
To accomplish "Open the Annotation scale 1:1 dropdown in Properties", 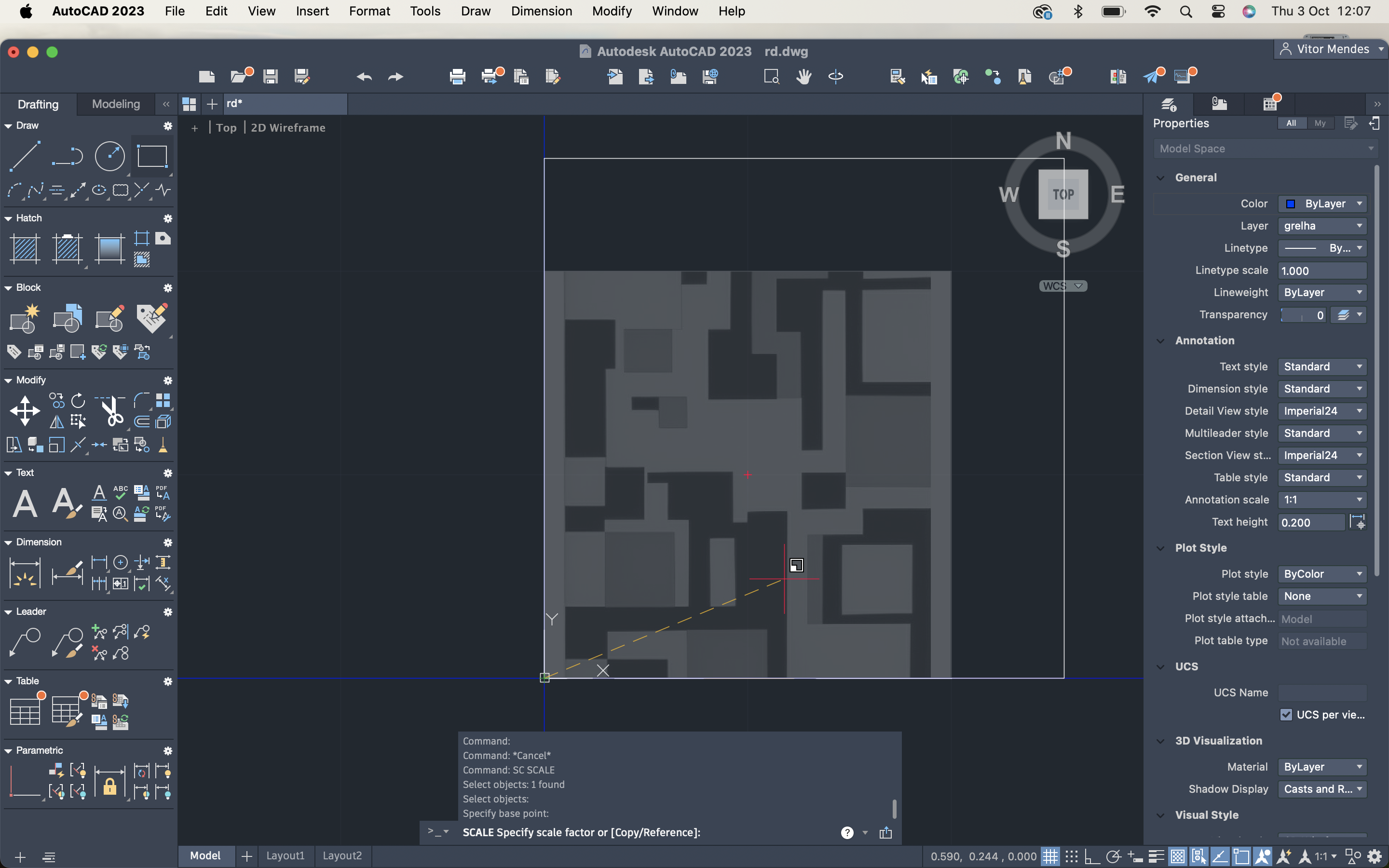I will (x=1322, y=500).
